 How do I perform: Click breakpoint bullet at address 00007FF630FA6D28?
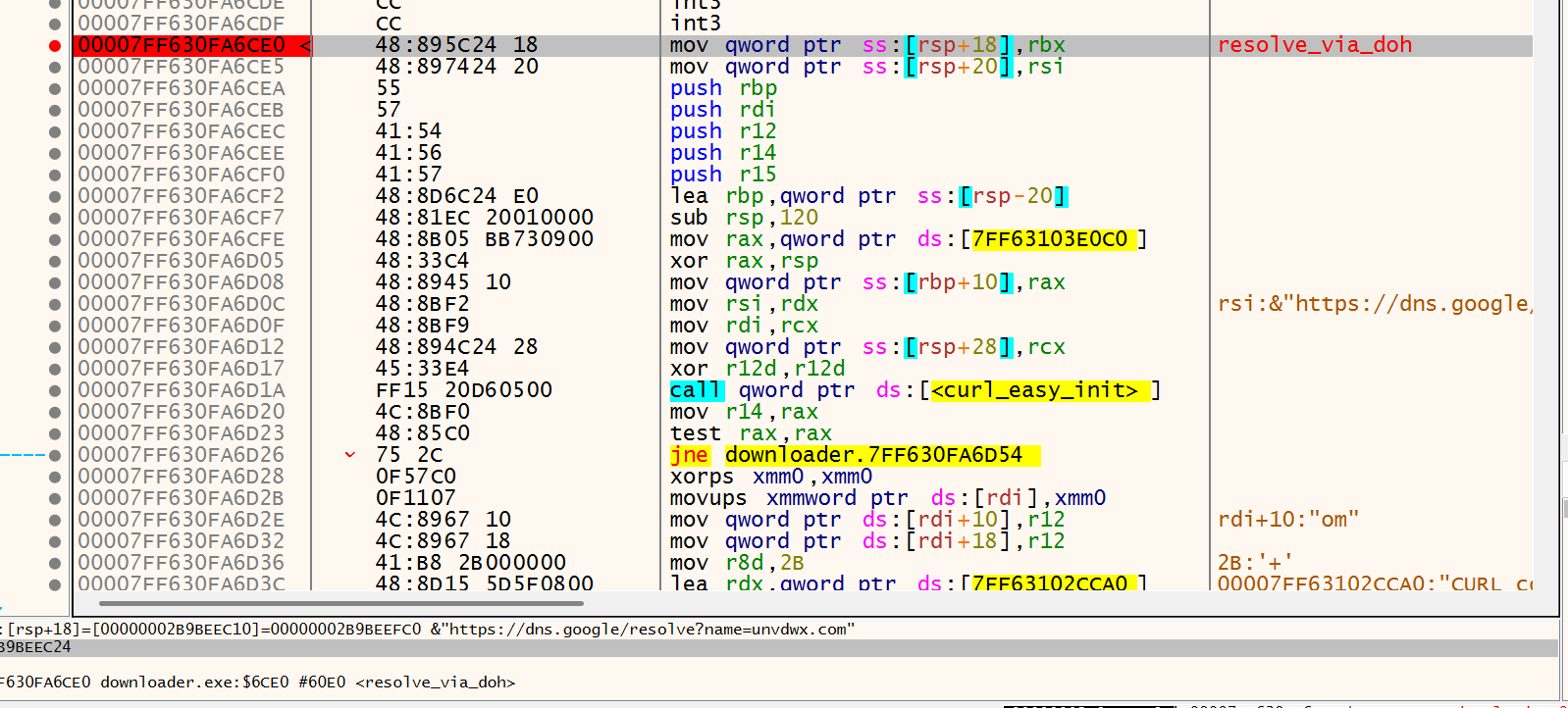pyautogui.click(x=55, y=477)
